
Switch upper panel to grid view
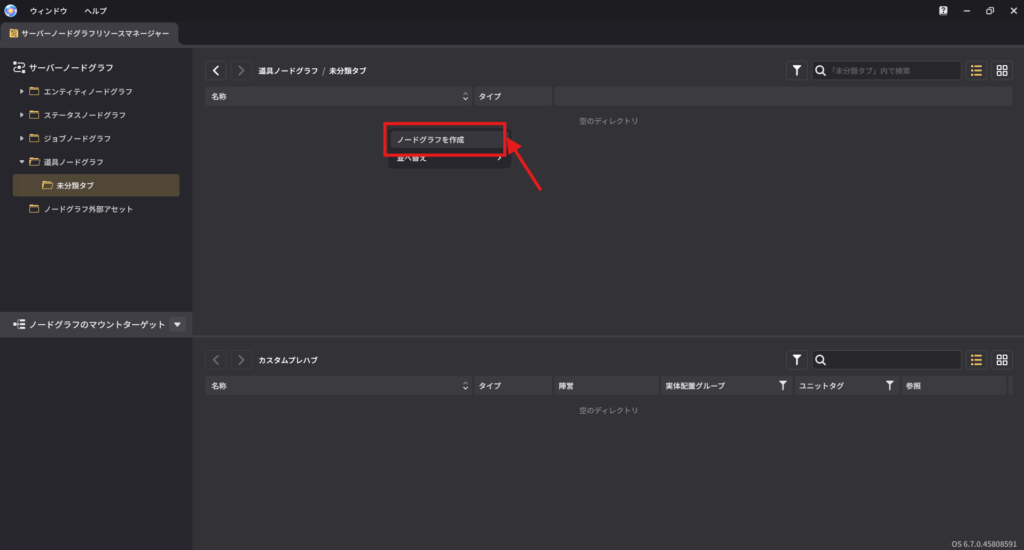click(x=1002, y=71)
